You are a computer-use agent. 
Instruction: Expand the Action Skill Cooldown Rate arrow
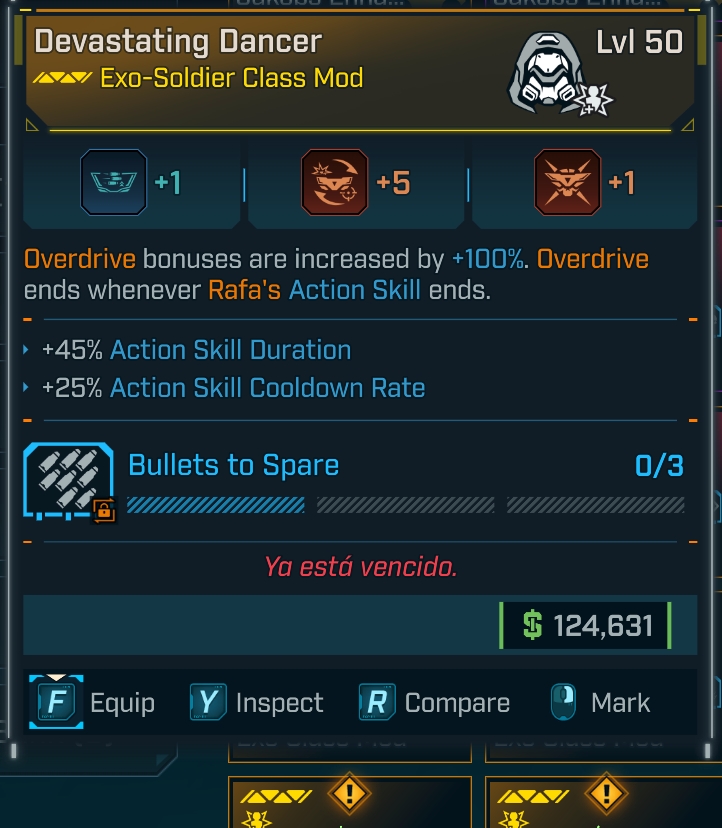click(27, 389)
